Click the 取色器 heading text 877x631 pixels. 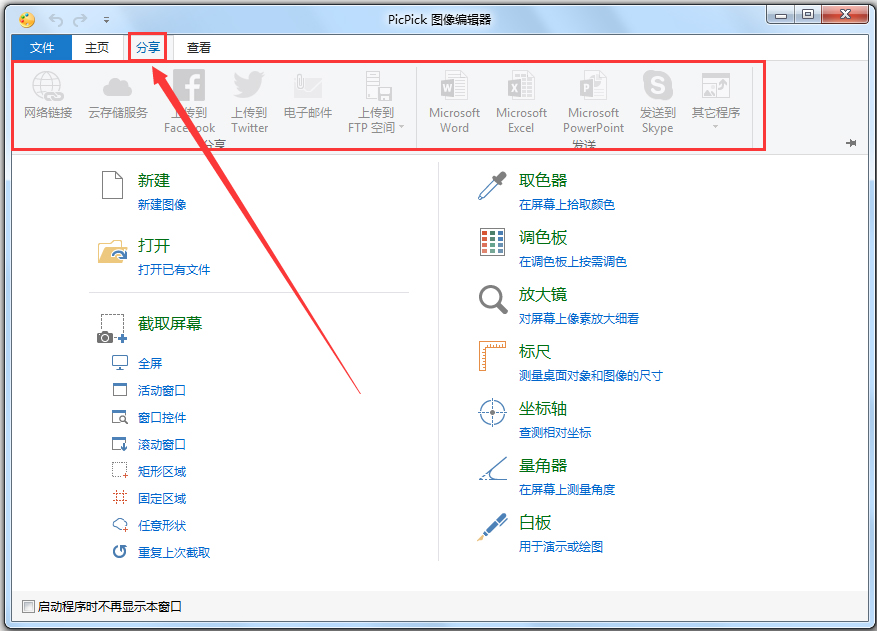543,180
